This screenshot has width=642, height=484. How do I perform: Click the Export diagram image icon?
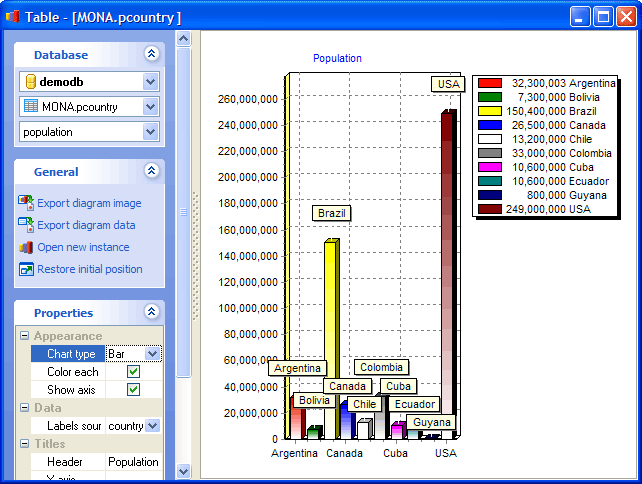coord(26,203)
